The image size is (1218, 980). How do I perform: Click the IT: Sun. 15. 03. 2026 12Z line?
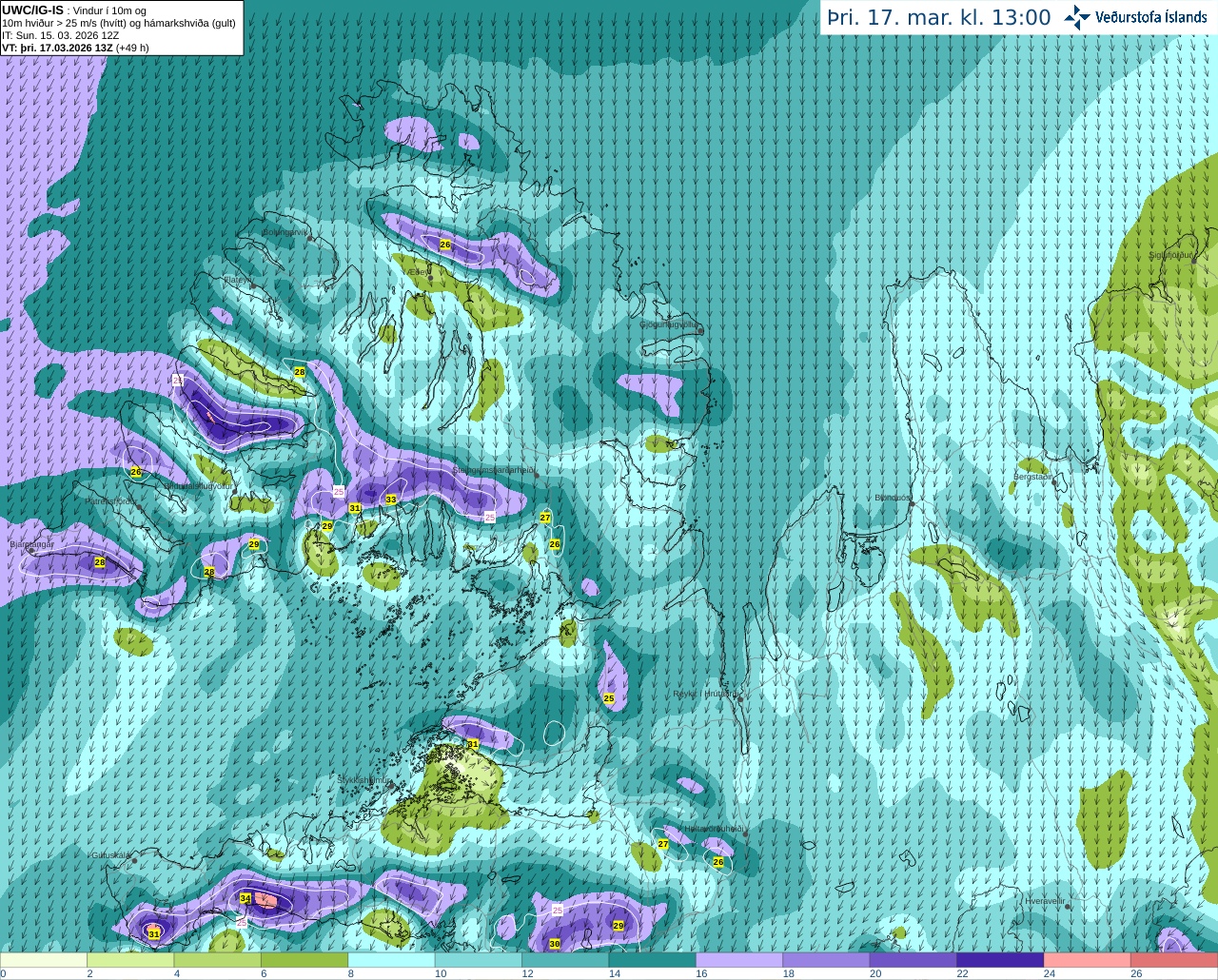coord(61,35)
